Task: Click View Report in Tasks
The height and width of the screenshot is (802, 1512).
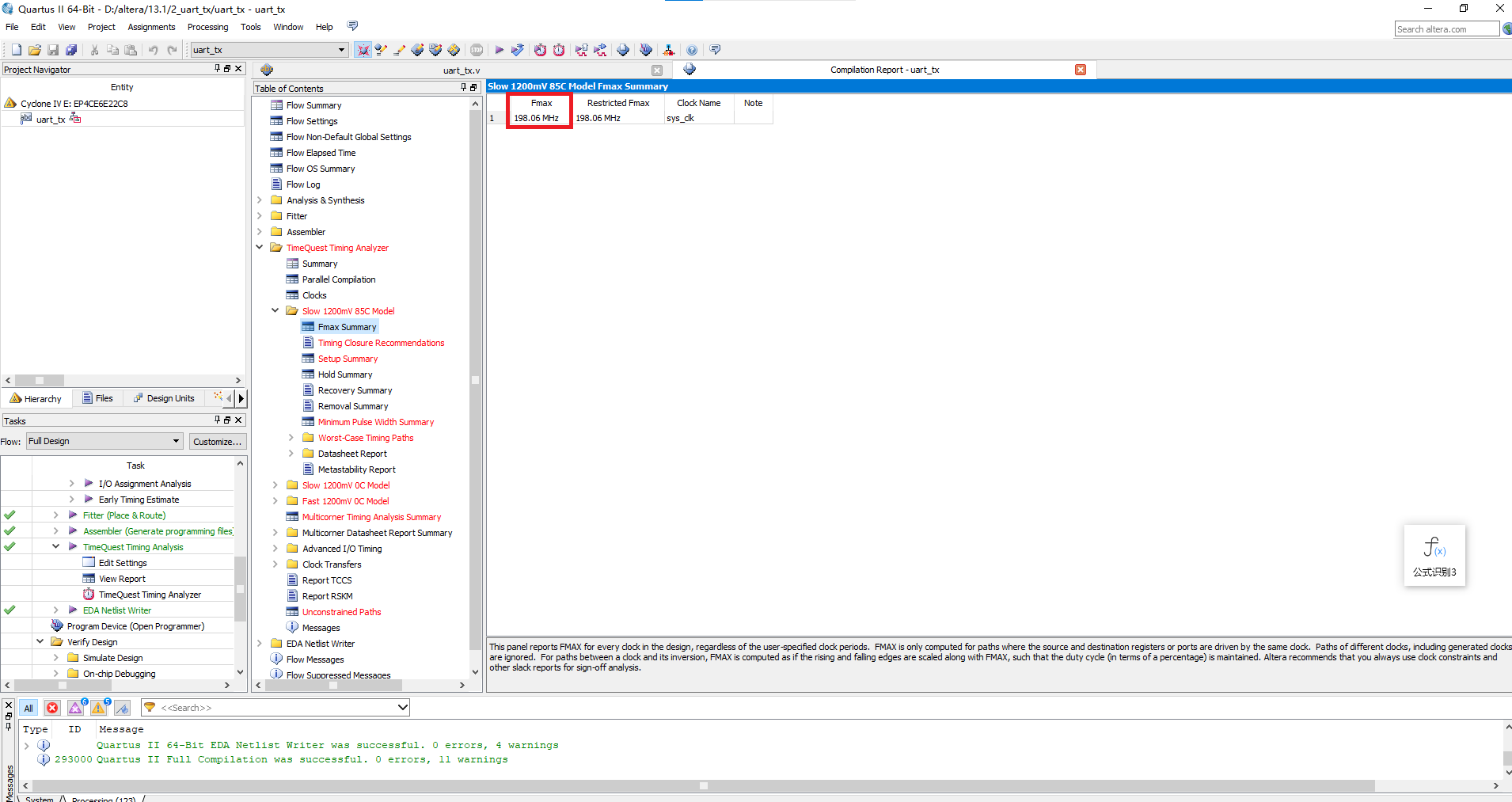Action: coord(122,579)
